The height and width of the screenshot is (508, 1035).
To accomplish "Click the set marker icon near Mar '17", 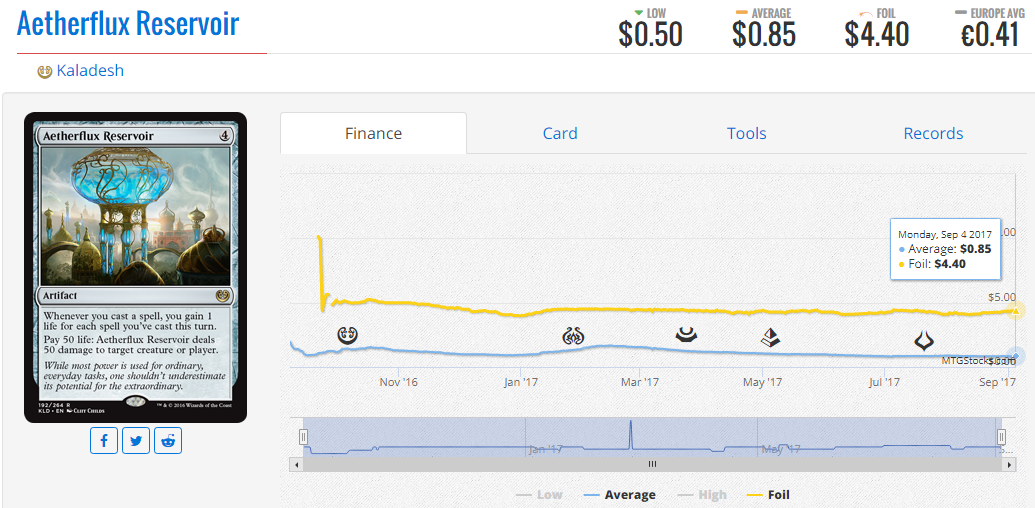I will pyautogui.click(x=686, y=335).
